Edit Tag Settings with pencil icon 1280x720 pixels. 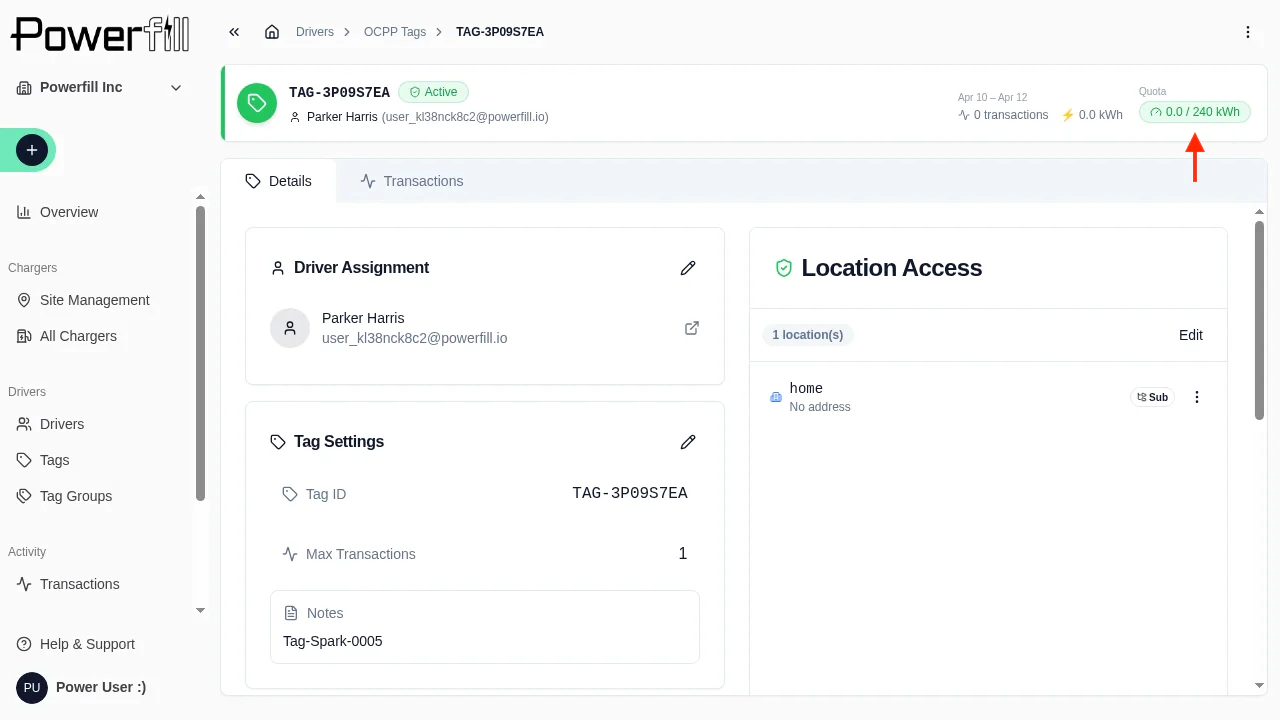tap(688, 442)
